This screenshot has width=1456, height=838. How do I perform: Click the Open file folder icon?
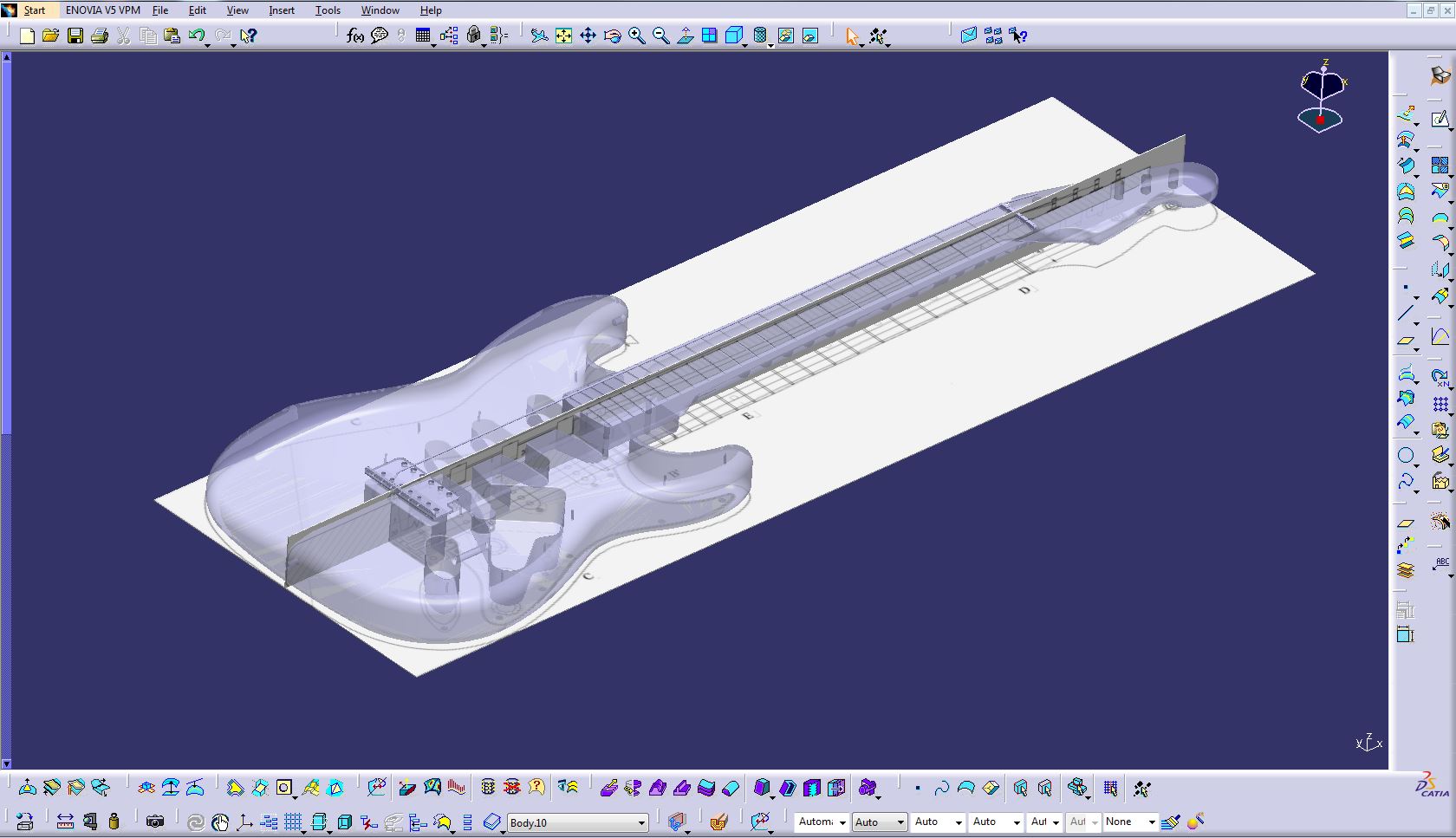coord(50,36)
